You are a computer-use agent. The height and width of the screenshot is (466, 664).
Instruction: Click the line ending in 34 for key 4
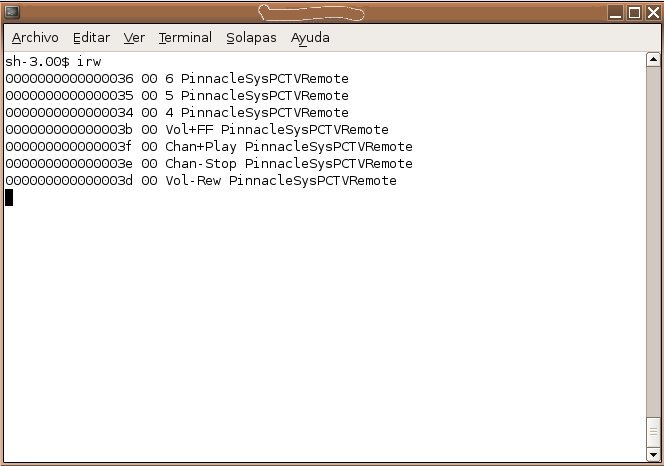point(177,113)
